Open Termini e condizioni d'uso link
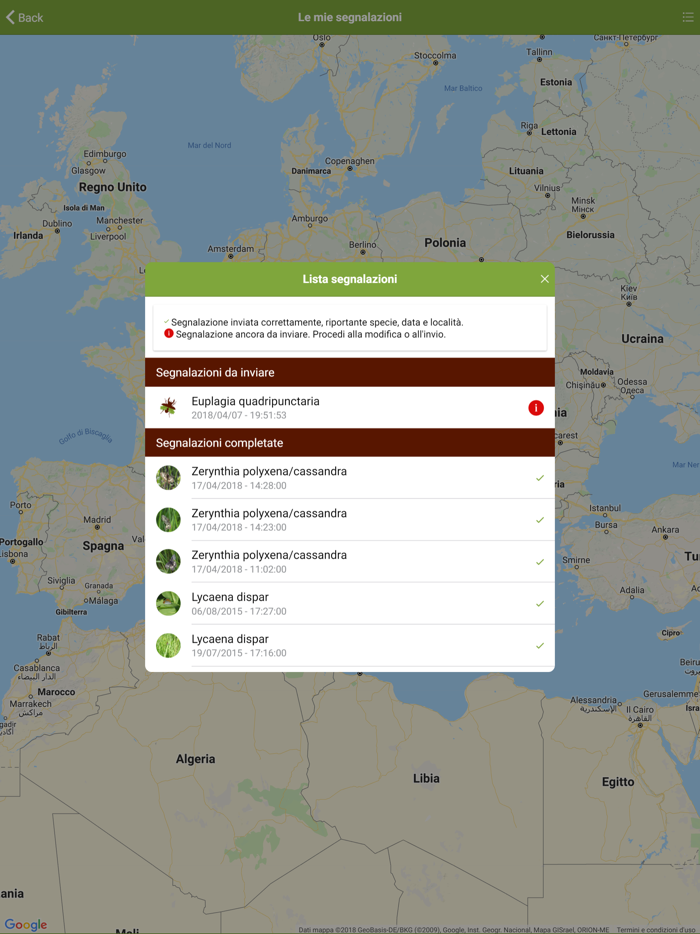 [656, 930]
